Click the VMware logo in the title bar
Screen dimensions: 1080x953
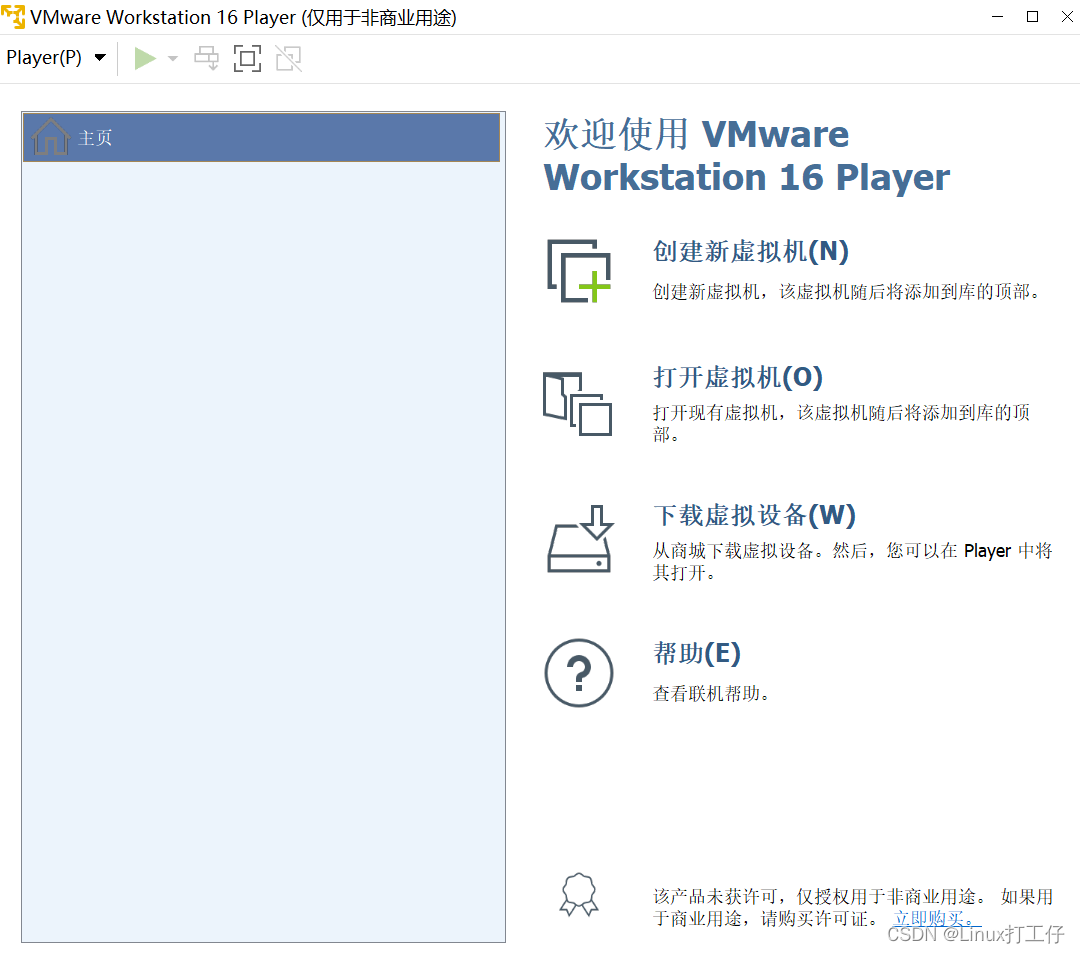click(x=14, y=16)
